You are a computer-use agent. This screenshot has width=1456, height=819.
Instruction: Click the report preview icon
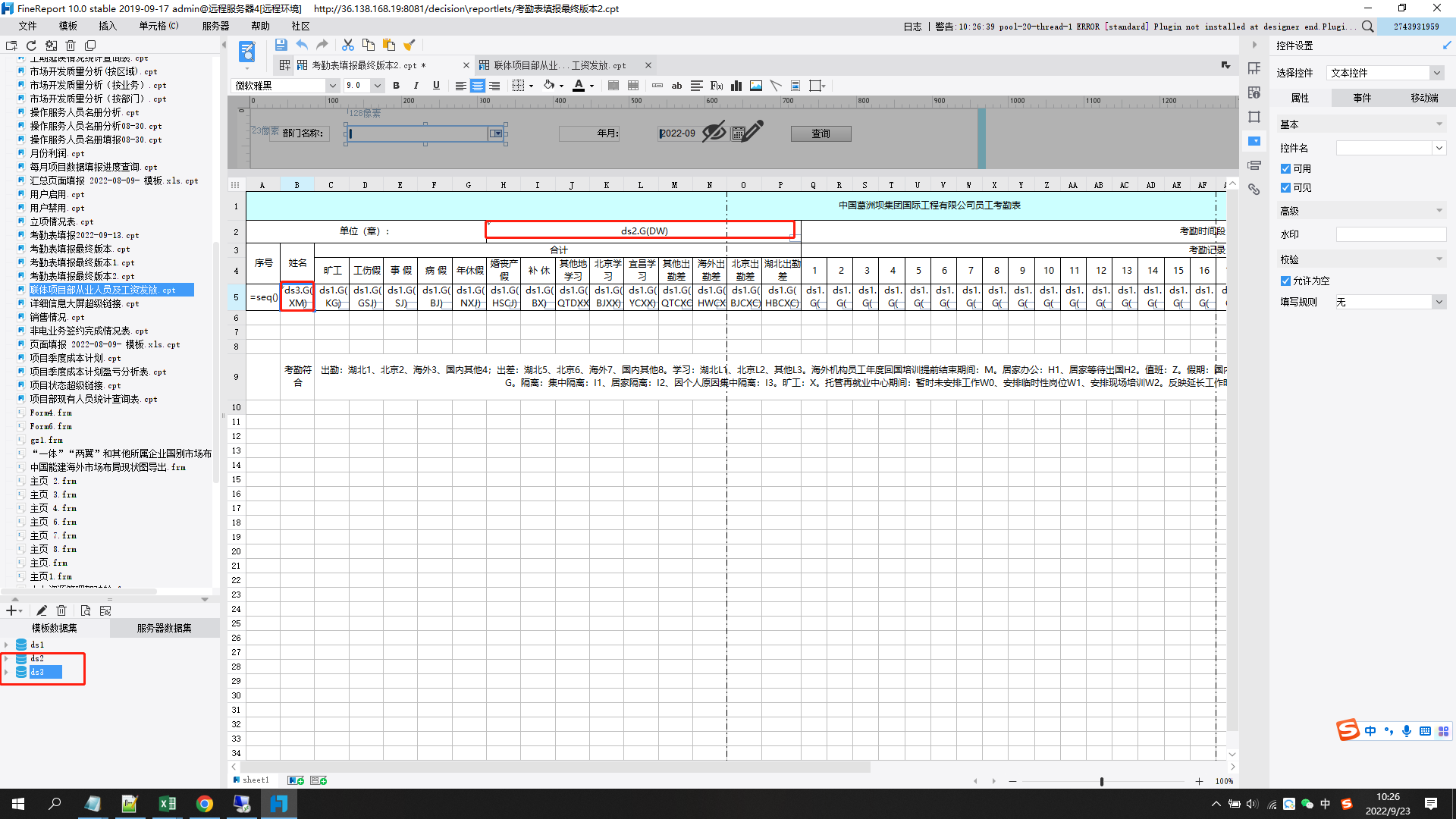click(247, 52)
